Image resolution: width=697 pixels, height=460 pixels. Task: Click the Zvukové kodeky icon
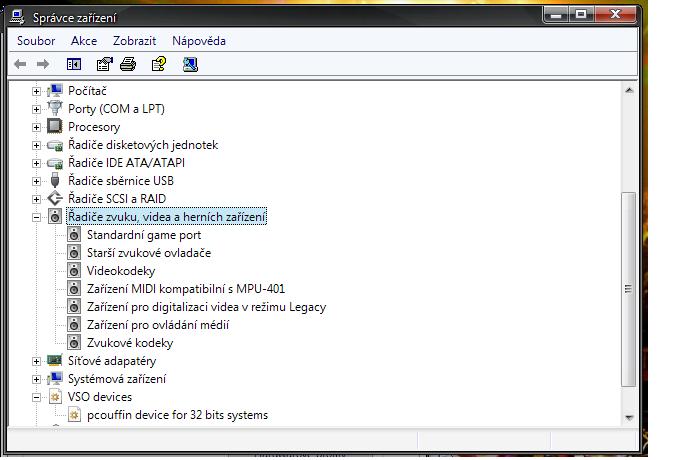click(x=74, y=343)
